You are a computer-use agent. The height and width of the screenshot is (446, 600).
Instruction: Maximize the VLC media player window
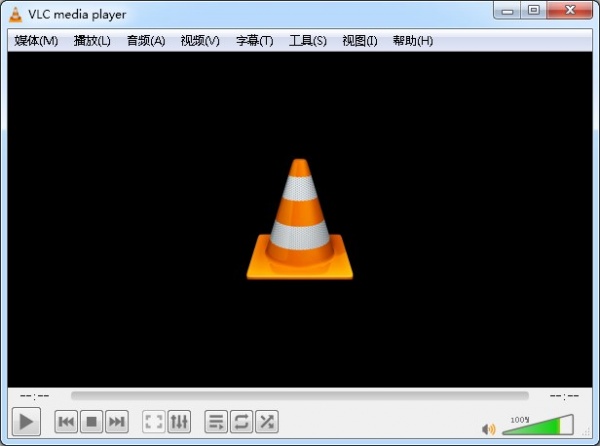(x=533, y=10)
